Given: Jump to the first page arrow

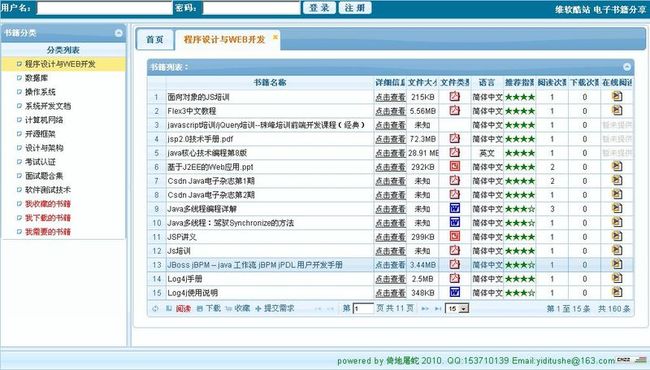Looking at the screenshot, I should 318,309.
